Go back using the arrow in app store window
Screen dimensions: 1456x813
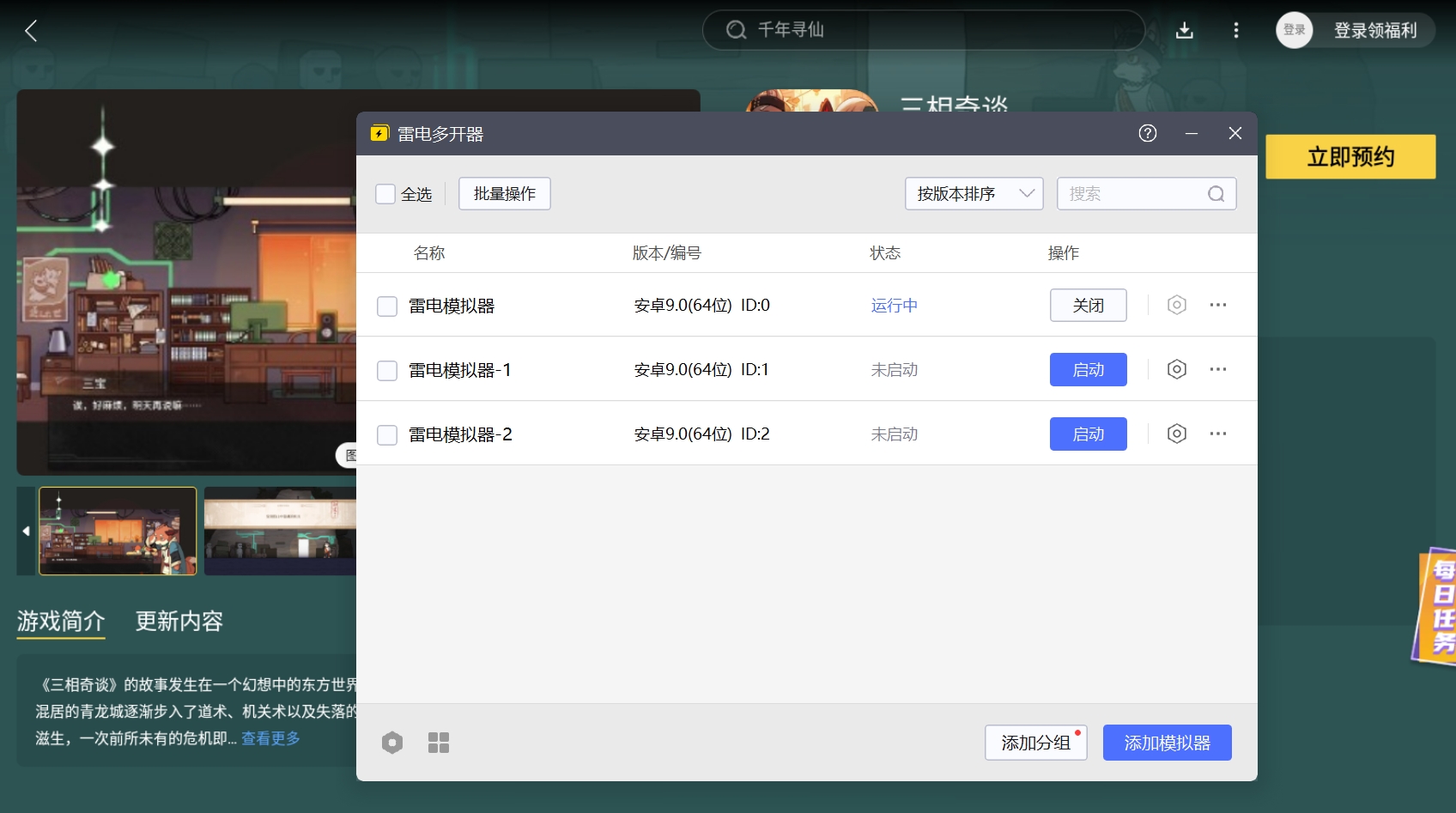coord(31,31)
